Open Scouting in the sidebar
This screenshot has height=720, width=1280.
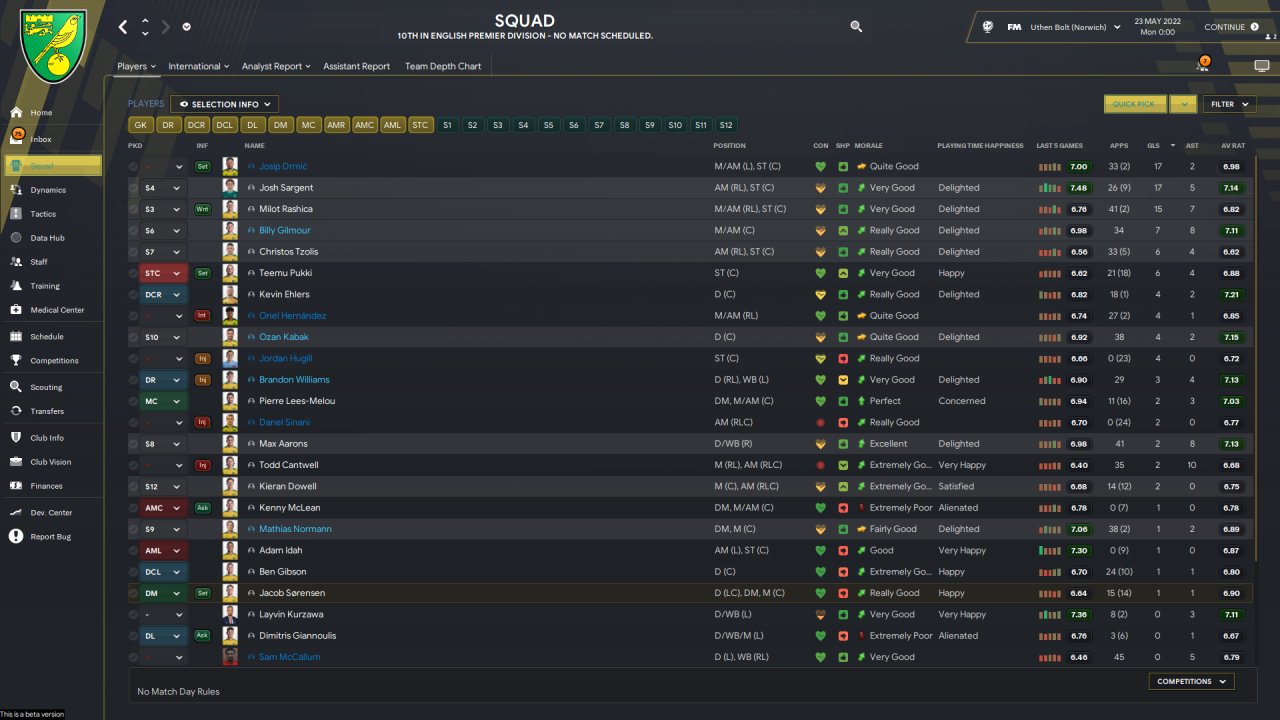click(46, 387)
